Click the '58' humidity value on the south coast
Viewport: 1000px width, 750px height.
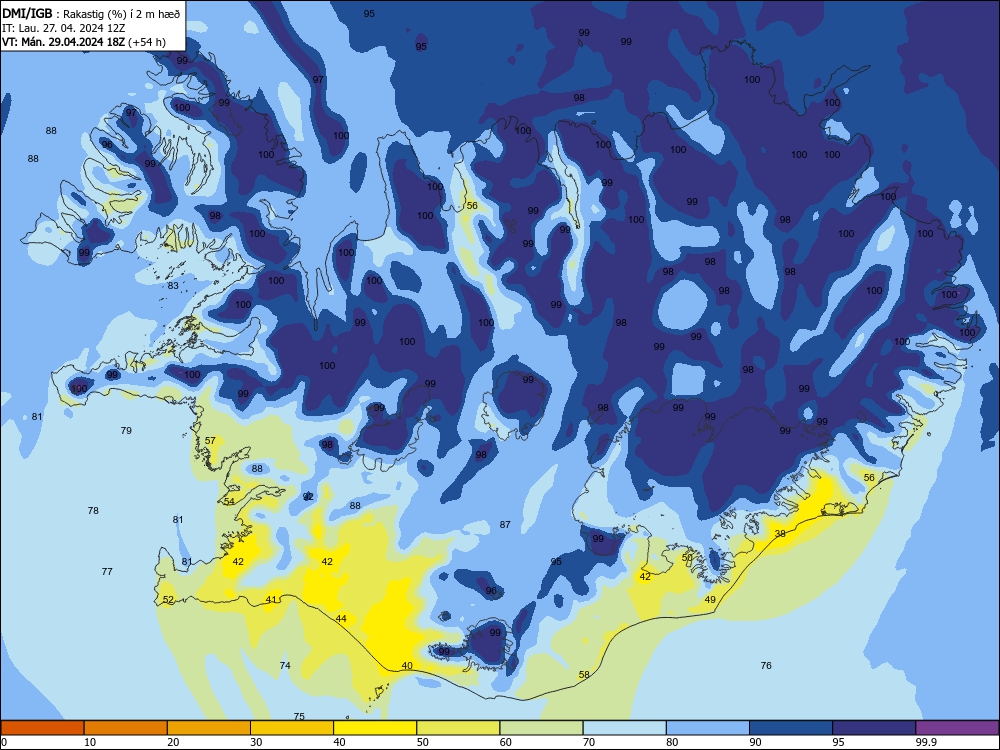pyautogui.click(x=584, y=674)
